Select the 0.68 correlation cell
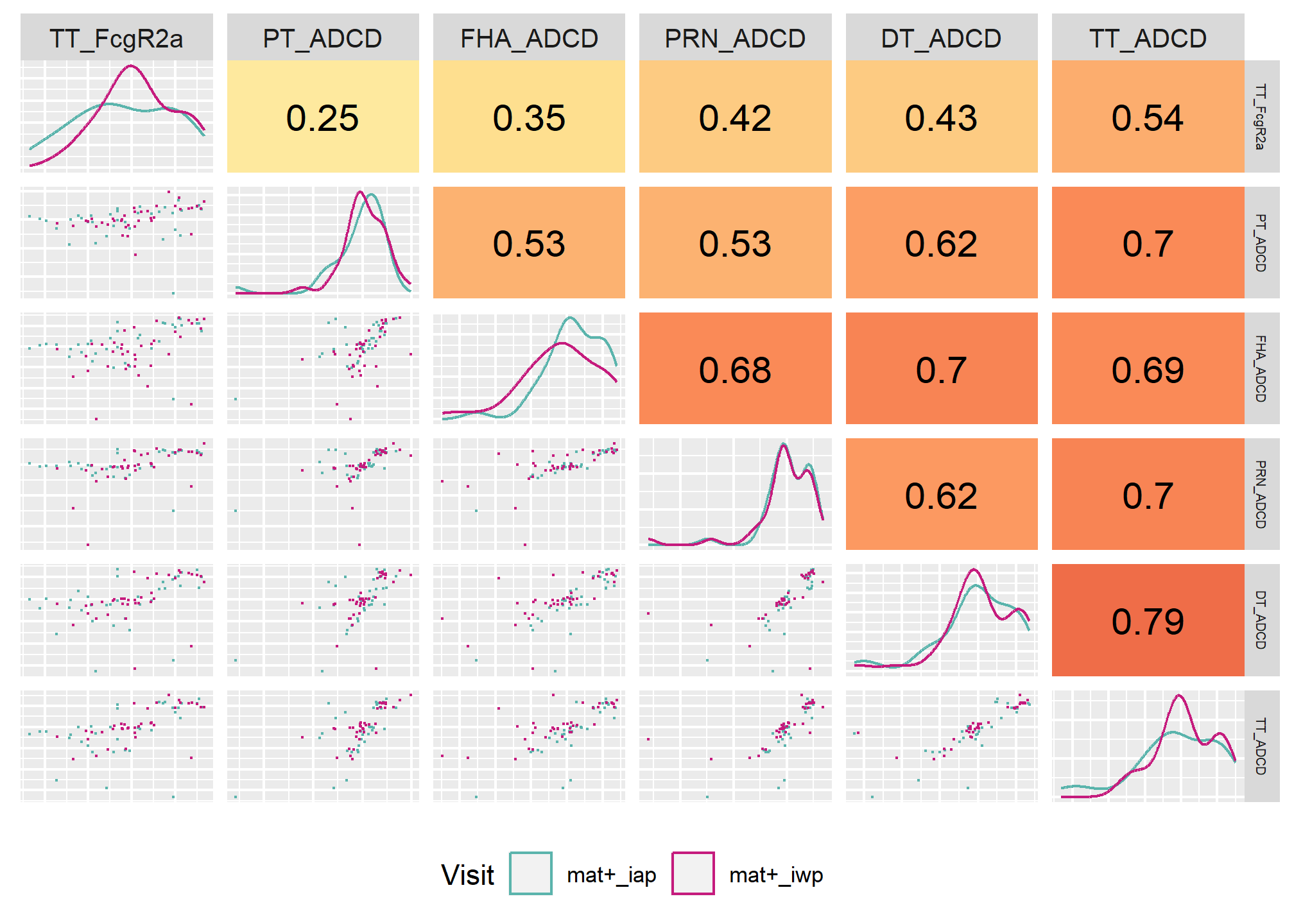Screen dimensions: 1294x924 click(x=736, y=368)
